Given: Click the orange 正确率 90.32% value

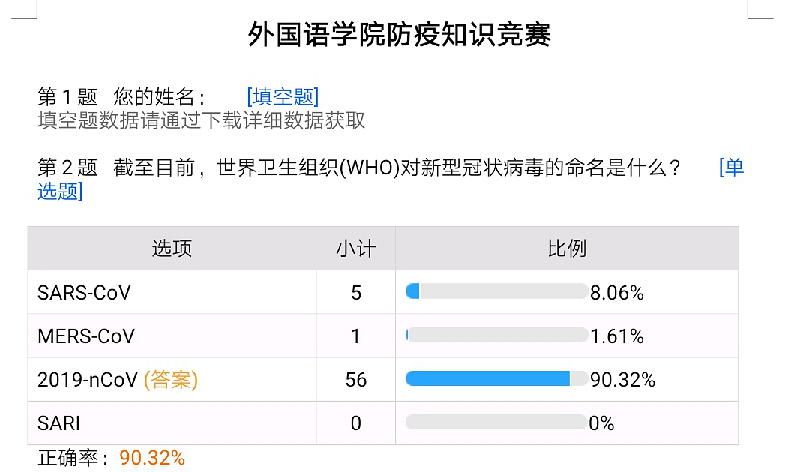Looking at the screenshot, I should point(152,458).
